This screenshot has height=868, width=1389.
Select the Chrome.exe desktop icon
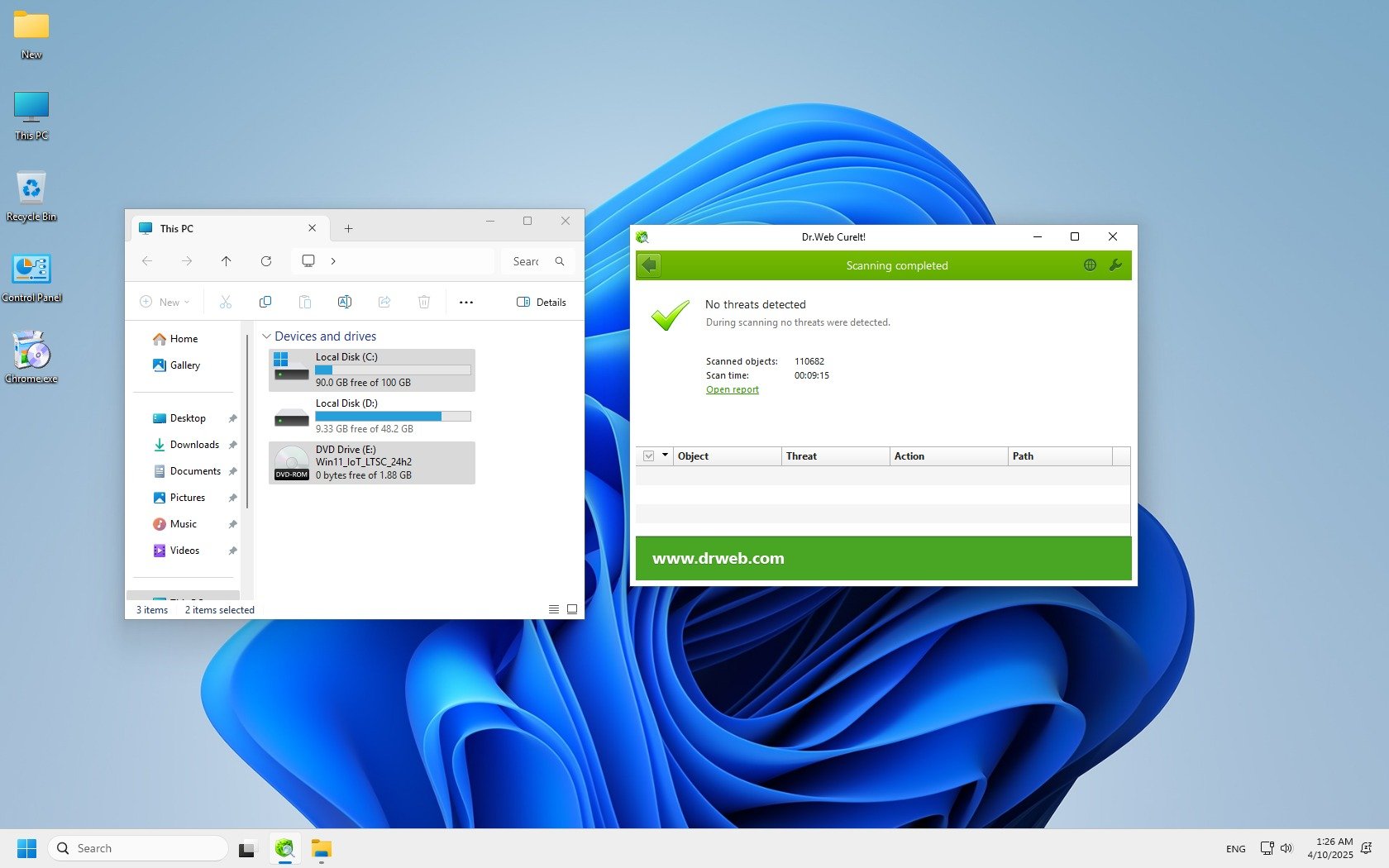31,358
